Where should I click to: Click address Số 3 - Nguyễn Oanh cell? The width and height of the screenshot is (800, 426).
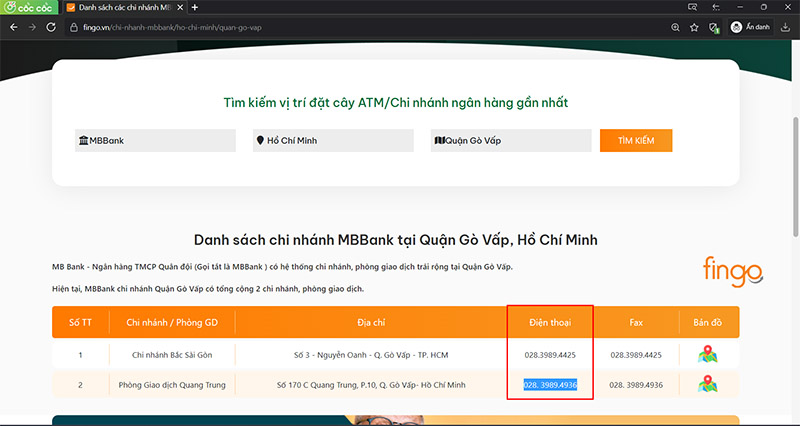(x=371, y=355)
